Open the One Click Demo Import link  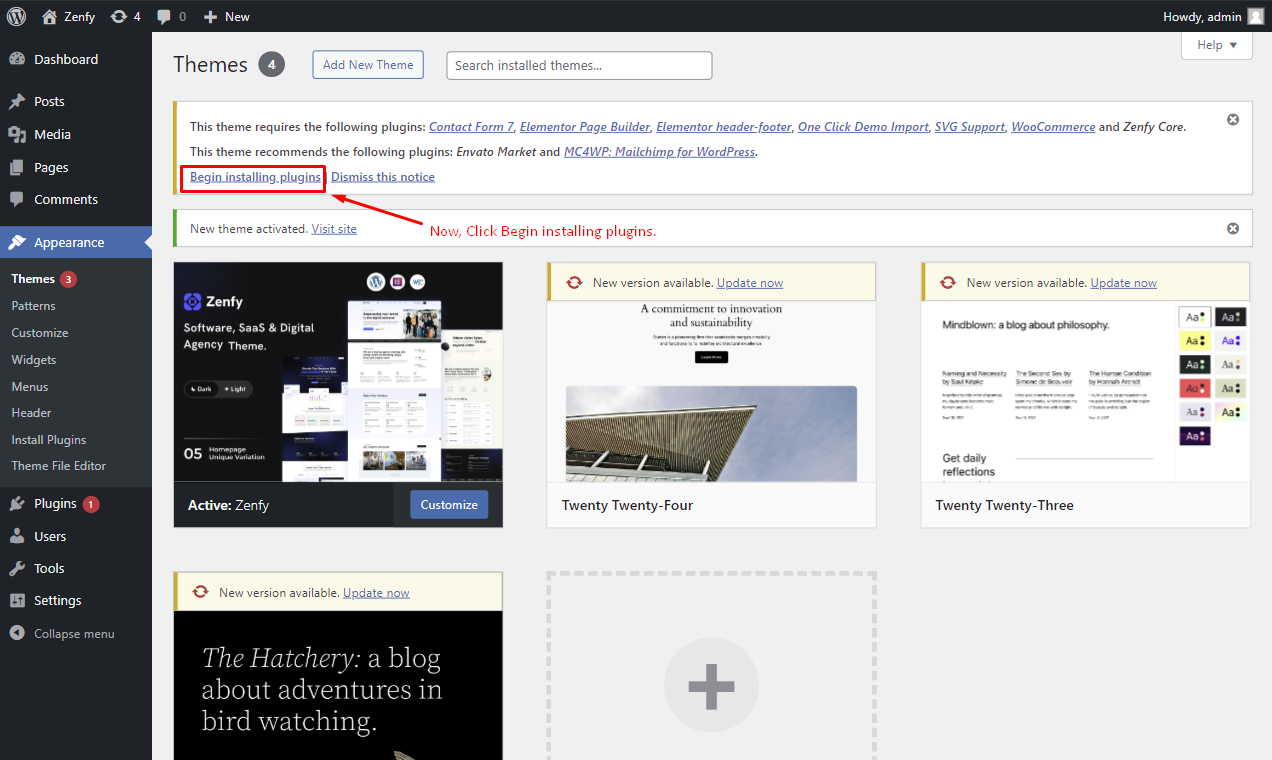pos(863,127)
